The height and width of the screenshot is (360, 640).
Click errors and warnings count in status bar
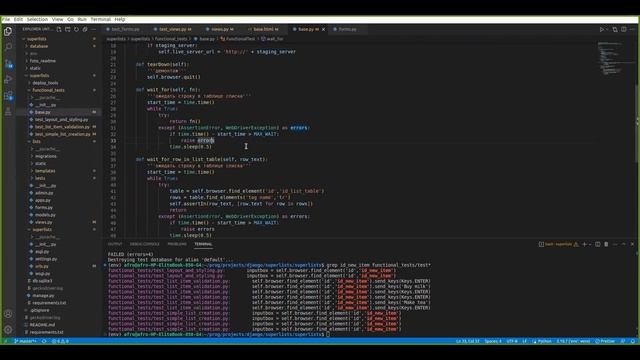point(60,341)
